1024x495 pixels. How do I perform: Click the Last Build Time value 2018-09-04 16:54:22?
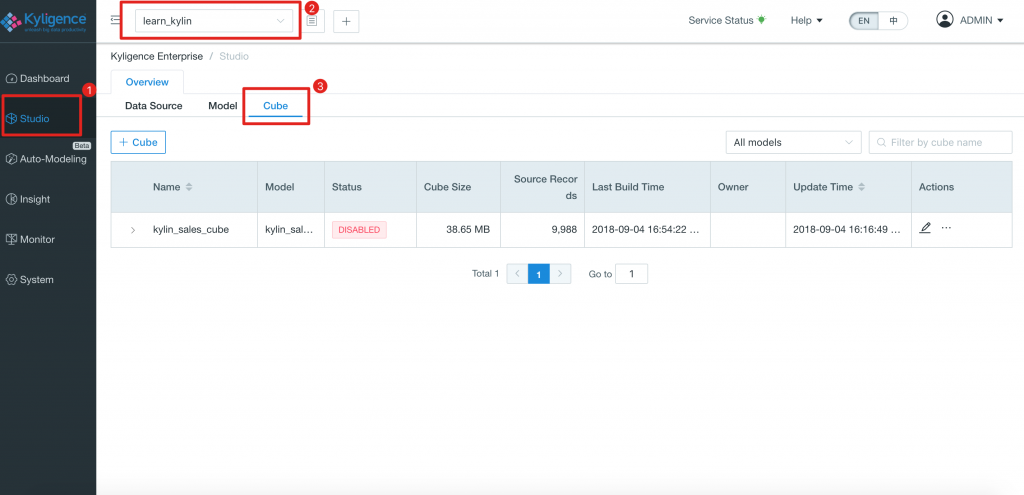click(x=647, y=230)
